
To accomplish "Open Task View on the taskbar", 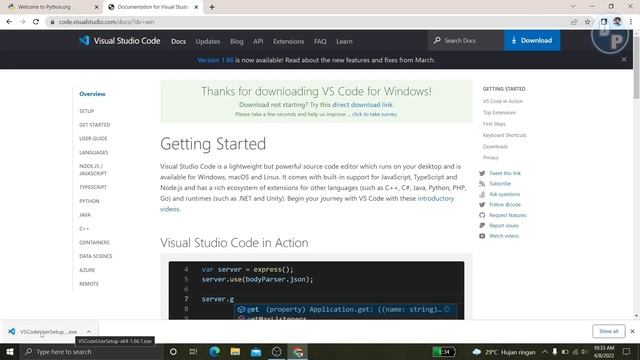I will [193, 351].
